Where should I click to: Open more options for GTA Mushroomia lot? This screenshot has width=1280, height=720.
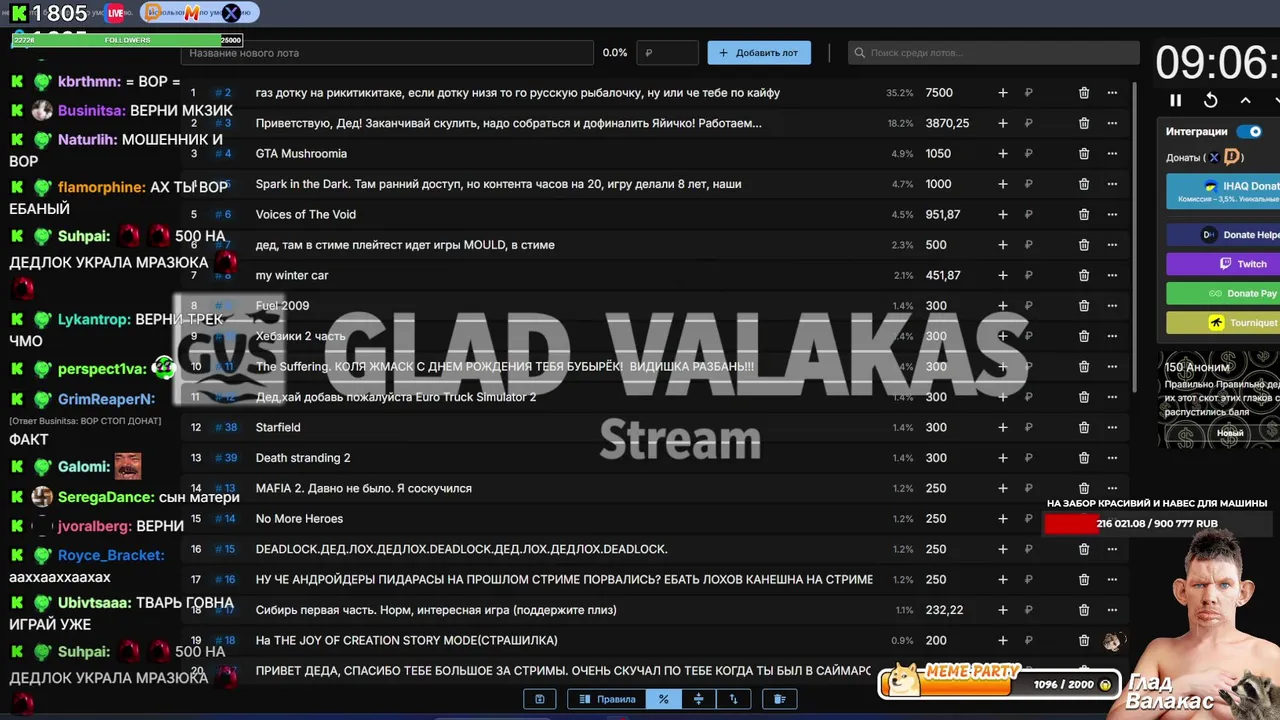(1112, 154)
